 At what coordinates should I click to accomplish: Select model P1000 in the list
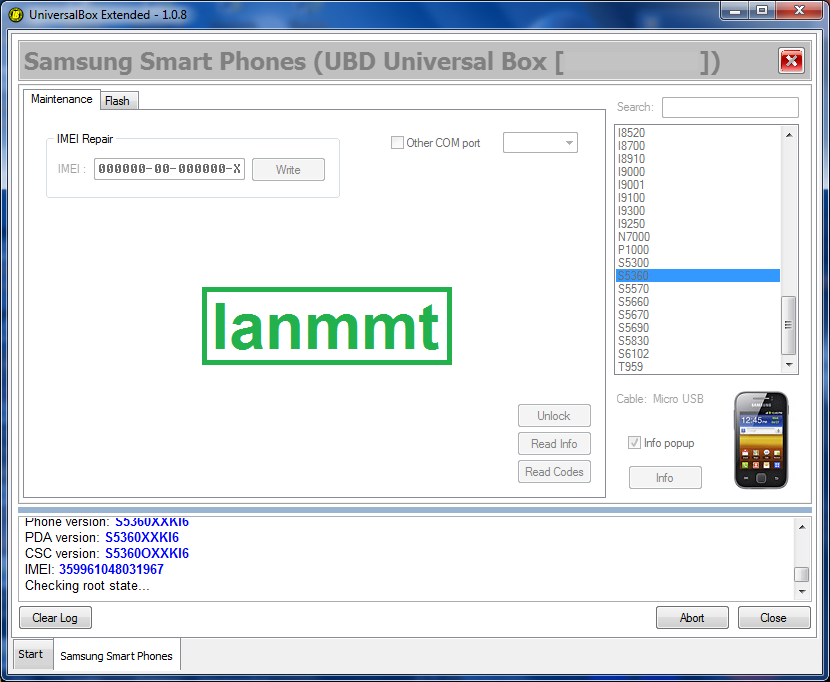coord(698,249)
